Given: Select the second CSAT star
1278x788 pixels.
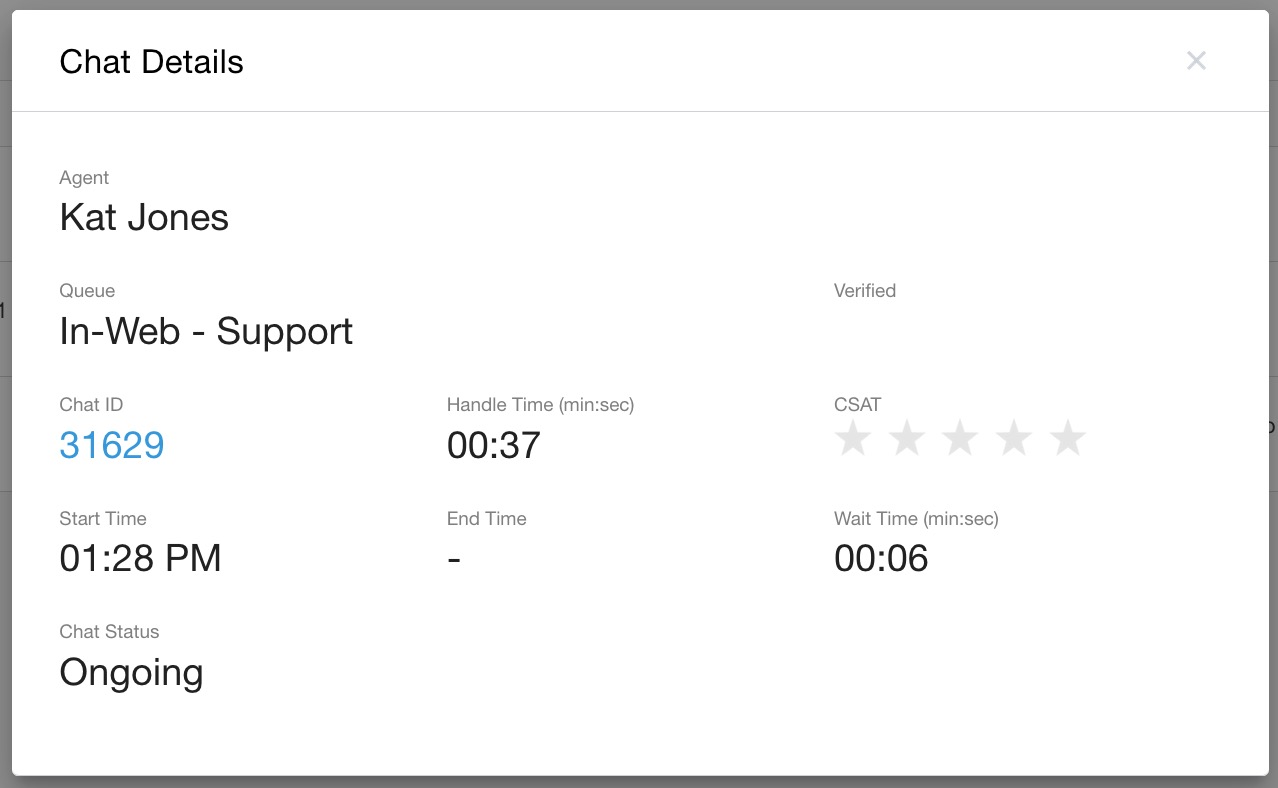Looking at the screenshot, I should click(x=907, y=438).
